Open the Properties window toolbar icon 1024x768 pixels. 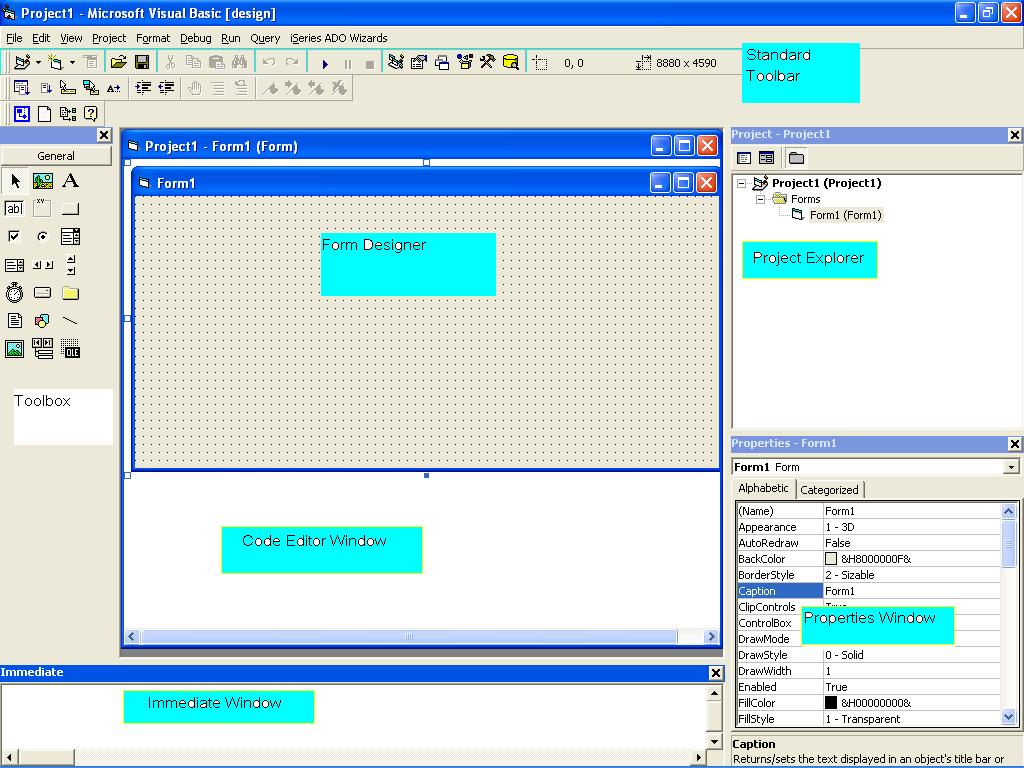point(419,63)
